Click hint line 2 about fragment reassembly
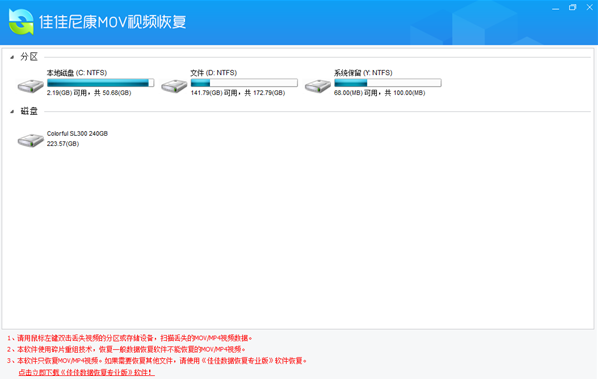The width and height of the screenshot is (598, 379). [126, 349]
